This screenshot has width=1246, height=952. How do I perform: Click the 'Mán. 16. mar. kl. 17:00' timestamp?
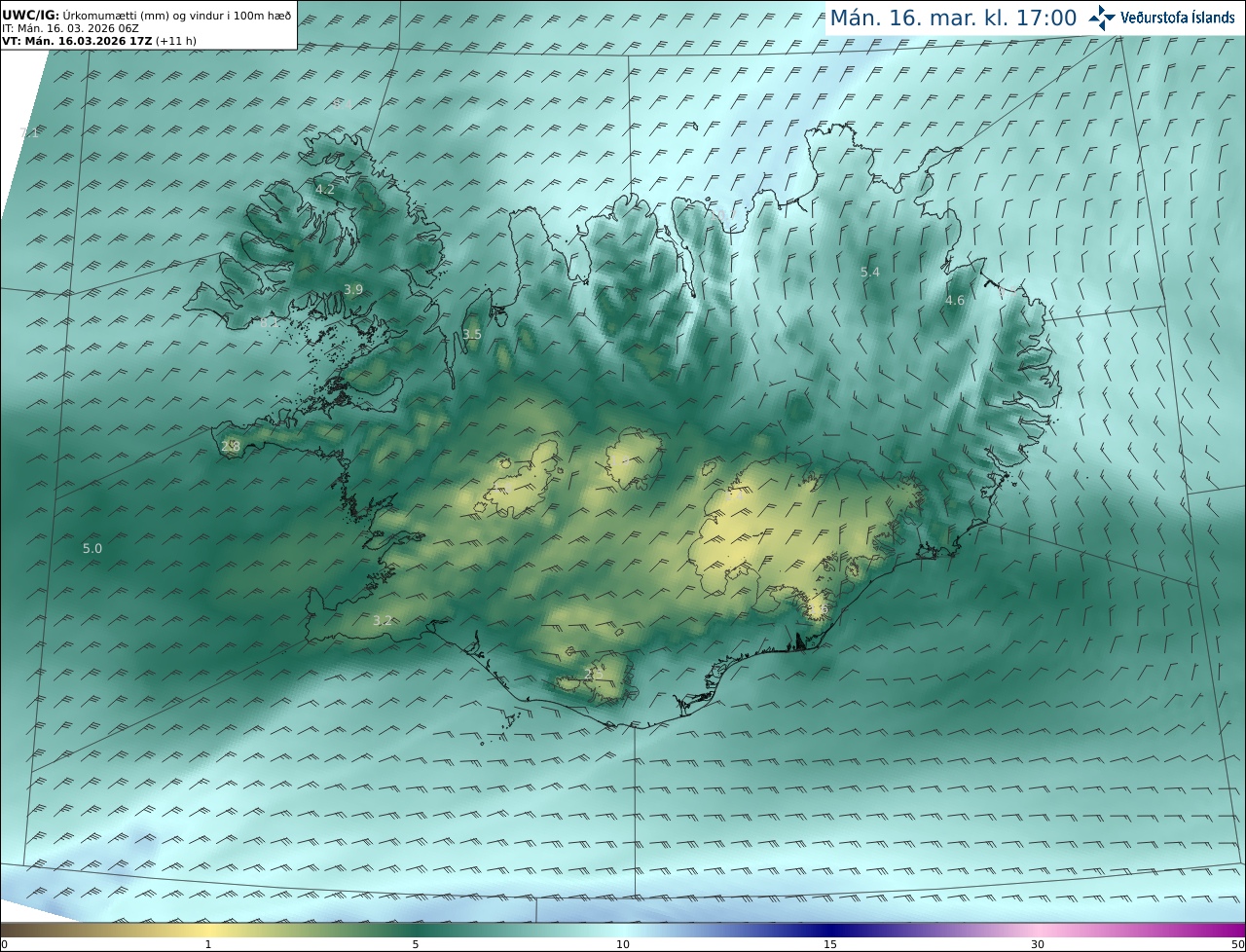pos(953,18)
